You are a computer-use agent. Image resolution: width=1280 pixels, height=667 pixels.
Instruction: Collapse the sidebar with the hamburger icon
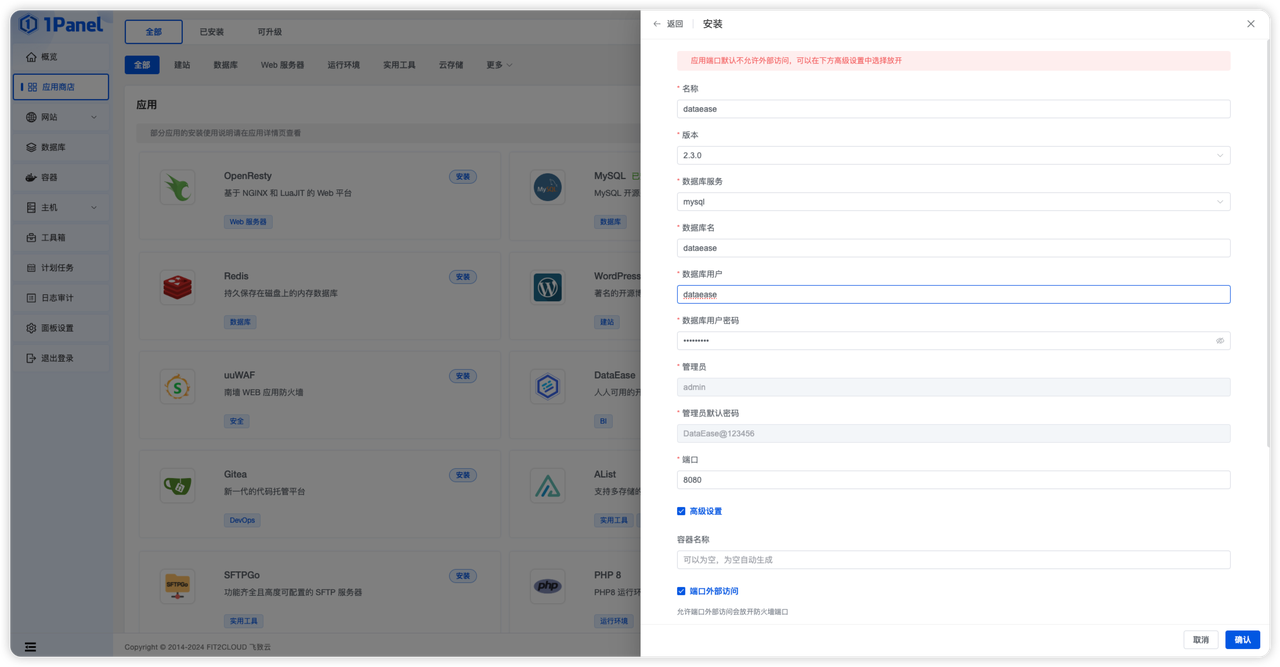29,647
